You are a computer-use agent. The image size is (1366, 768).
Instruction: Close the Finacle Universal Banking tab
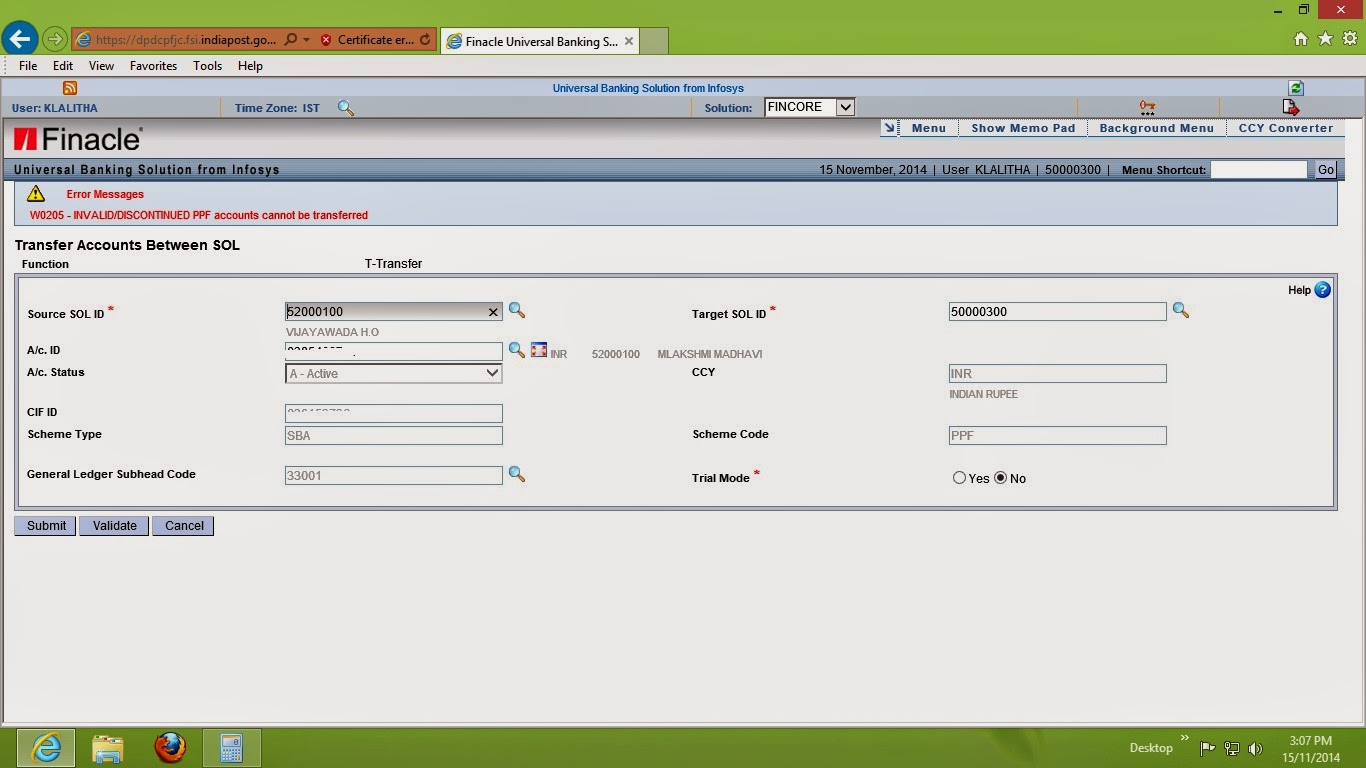click(x=629, y=41)
